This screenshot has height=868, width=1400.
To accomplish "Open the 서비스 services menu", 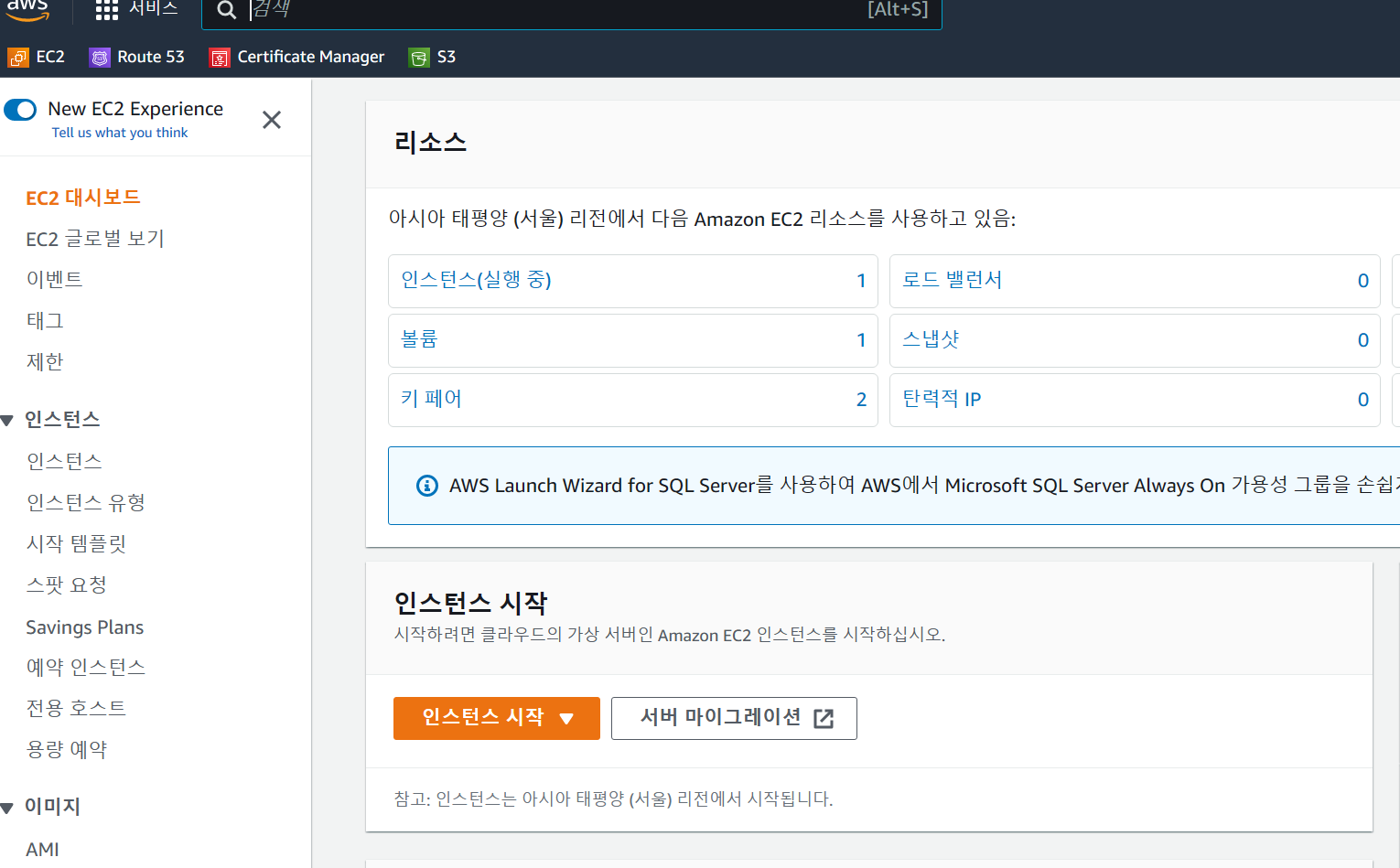I will (154, 8).
